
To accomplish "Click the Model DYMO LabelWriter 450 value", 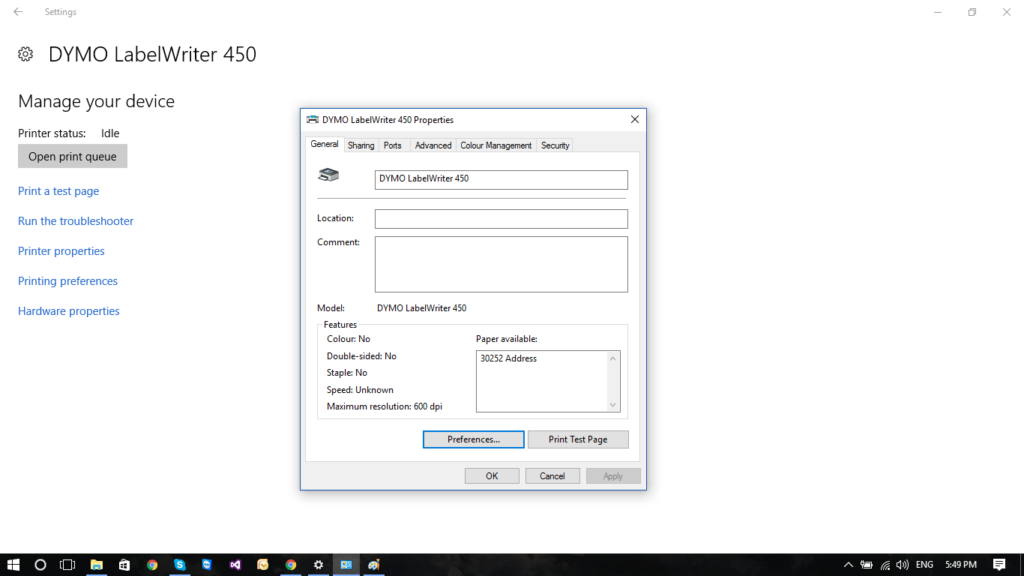I will point(421,308).
